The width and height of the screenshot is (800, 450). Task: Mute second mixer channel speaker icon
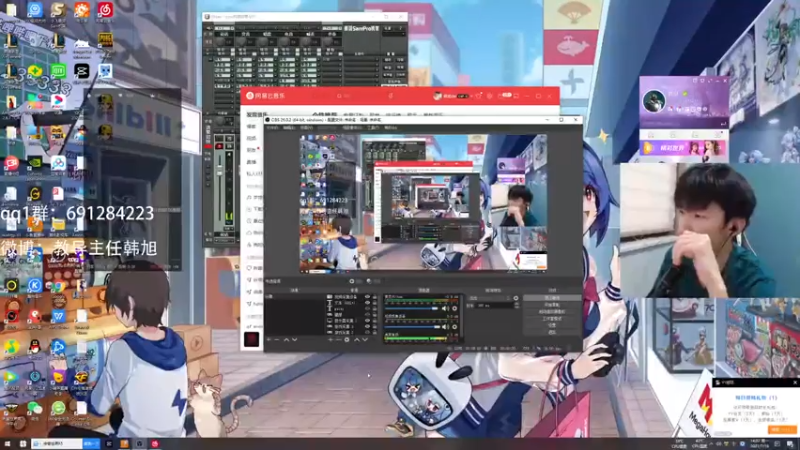pyautogui.click(x=445, y=327)
